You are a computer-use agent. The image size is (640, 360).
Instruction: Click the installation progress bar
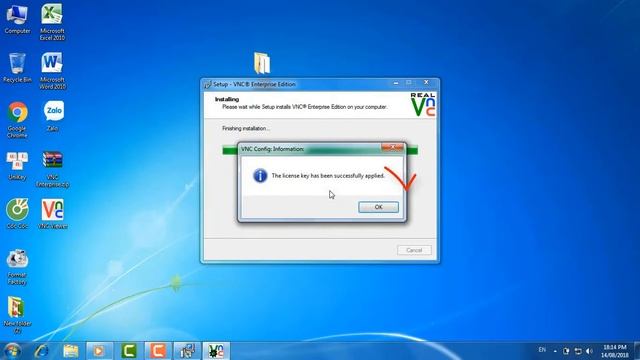coord(320,151)
